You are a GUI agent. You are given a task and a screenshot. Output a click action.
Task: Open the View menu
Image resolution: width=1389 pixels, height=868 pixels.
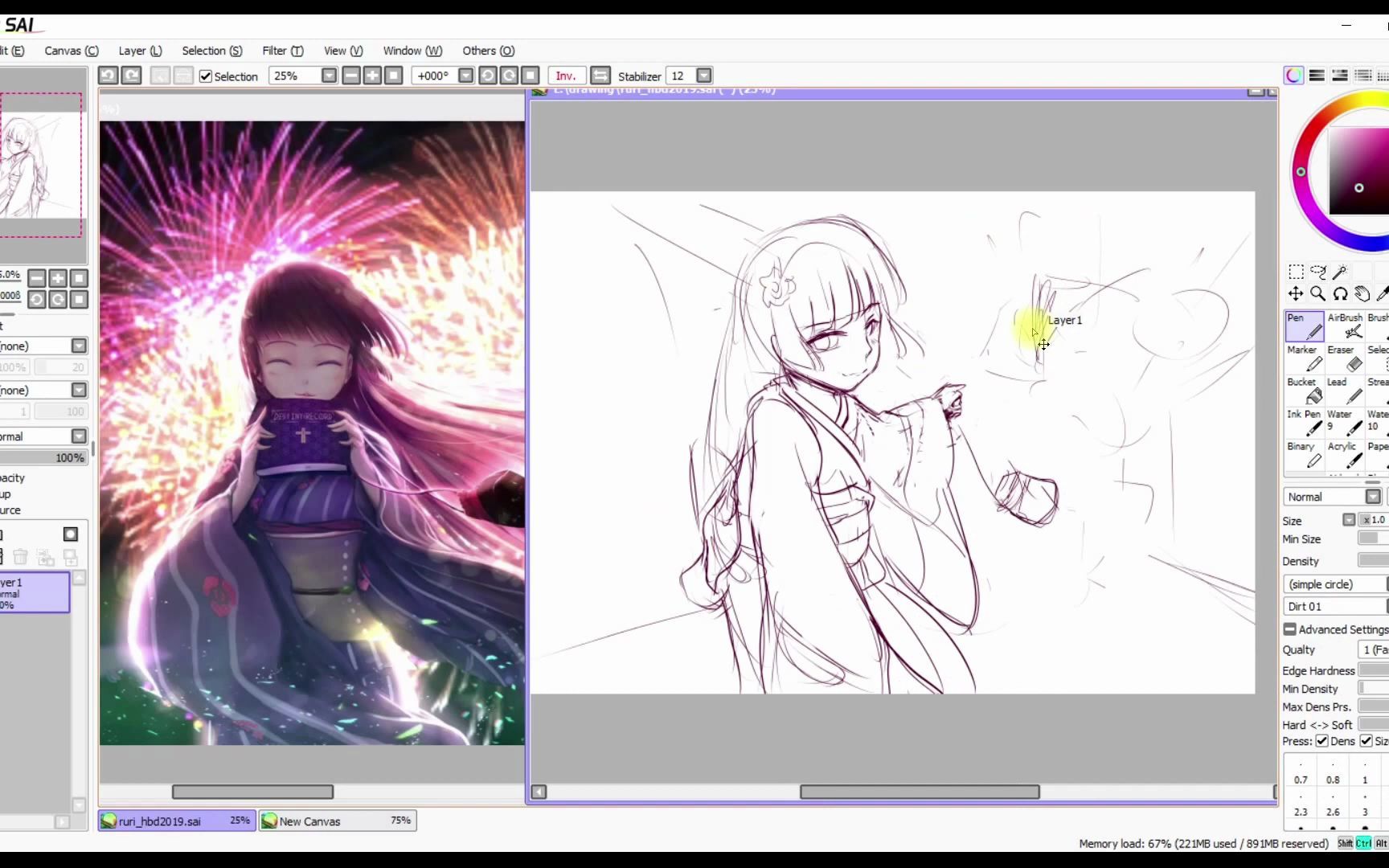point(343,51)
